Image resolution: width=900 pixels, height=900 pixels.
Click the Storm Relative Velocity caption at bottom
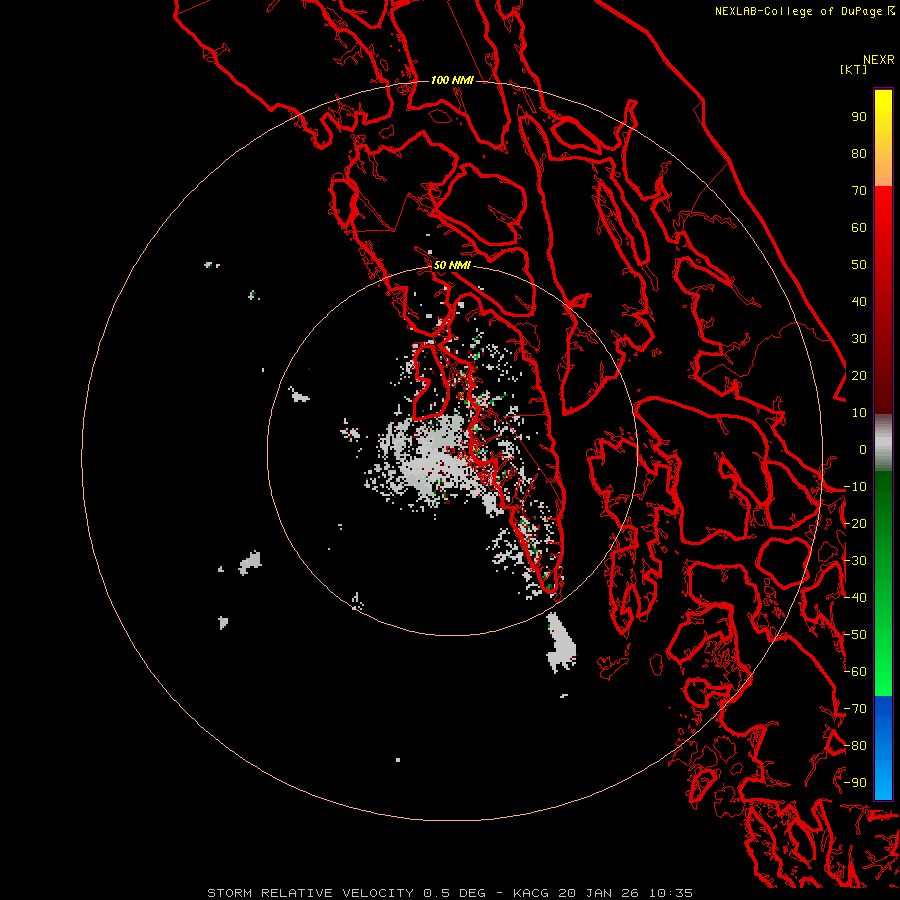[450, 893]
